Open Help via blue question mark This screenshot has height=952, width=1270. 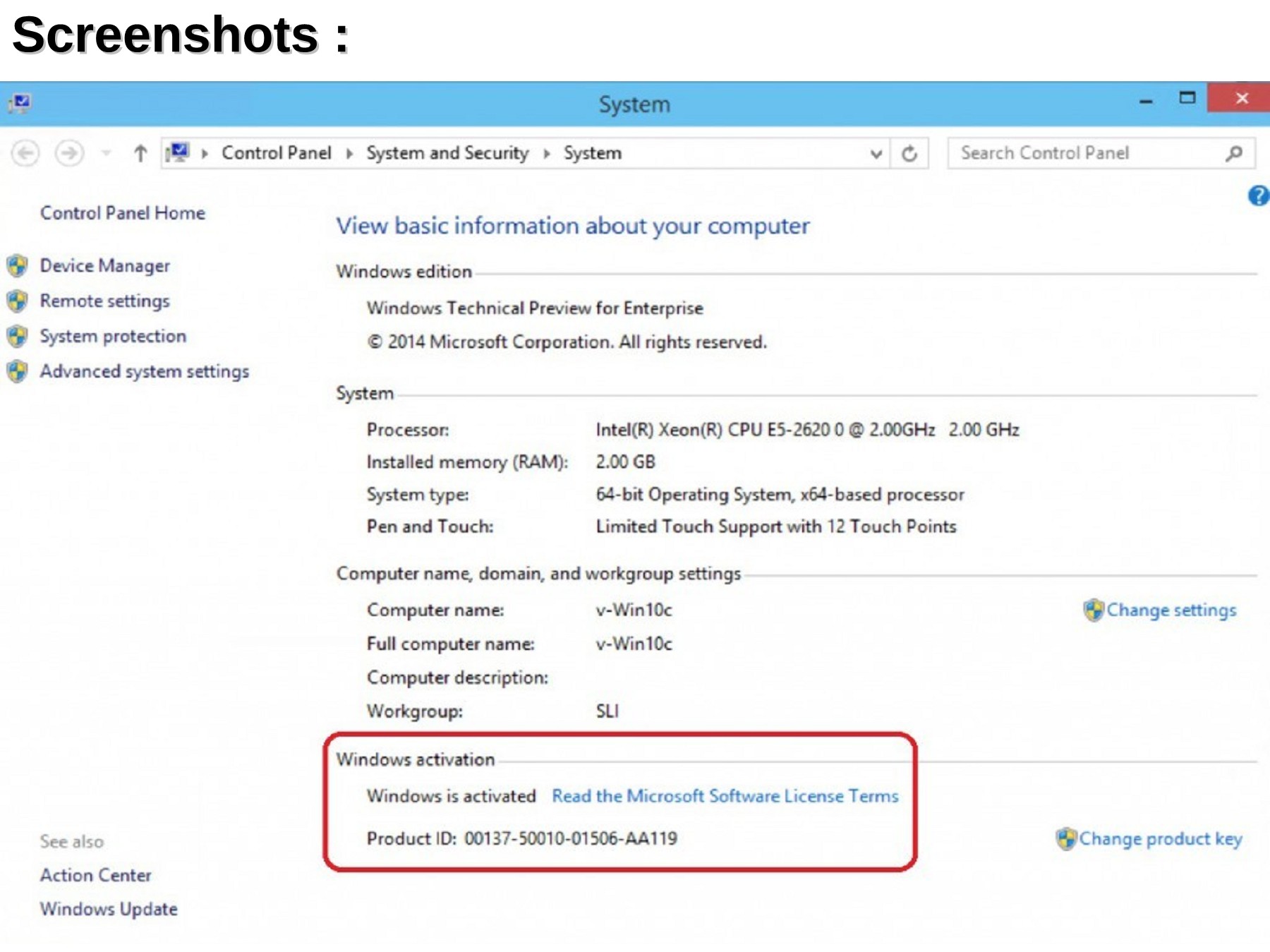(1258, 195)
